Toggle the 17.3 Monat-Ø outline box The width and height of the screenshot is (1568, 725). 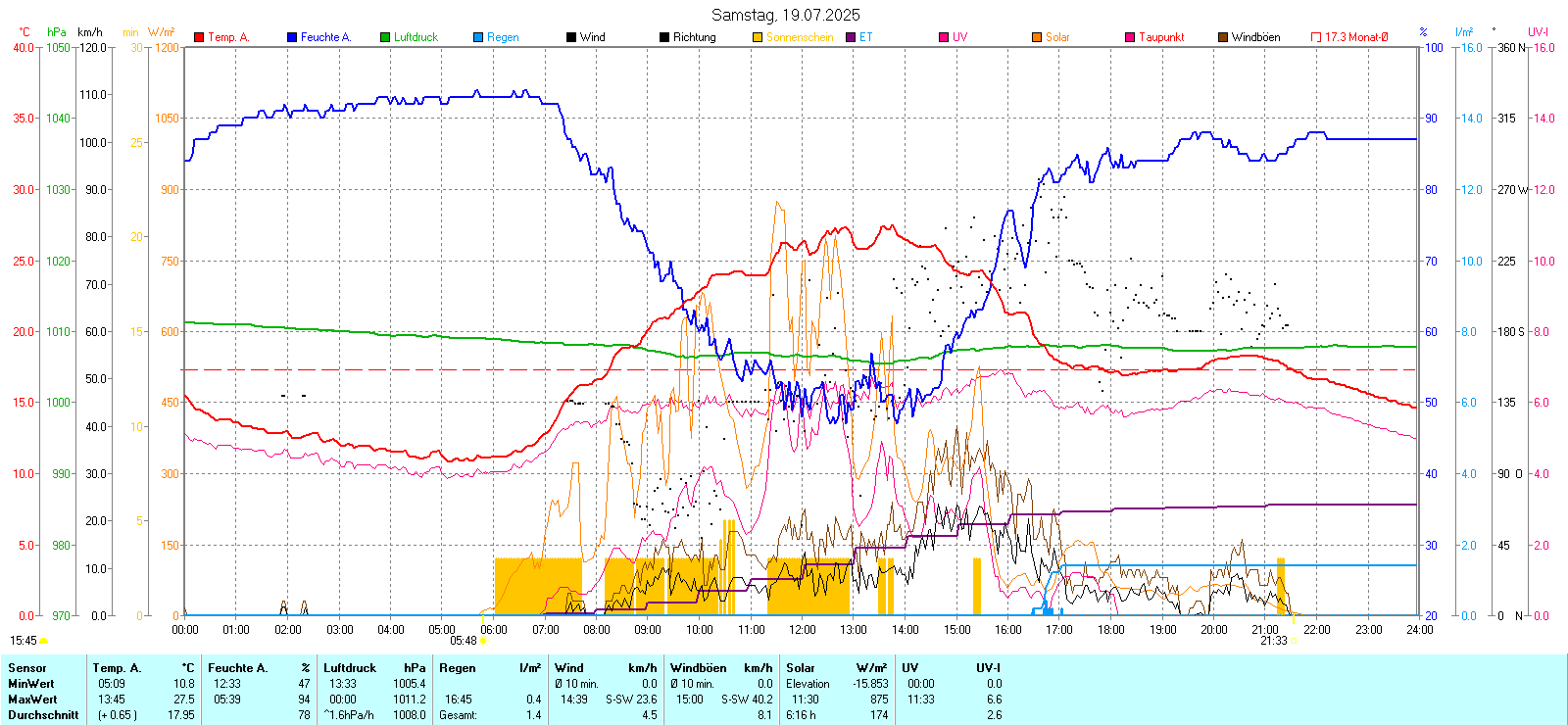(x=1316, y=37)
